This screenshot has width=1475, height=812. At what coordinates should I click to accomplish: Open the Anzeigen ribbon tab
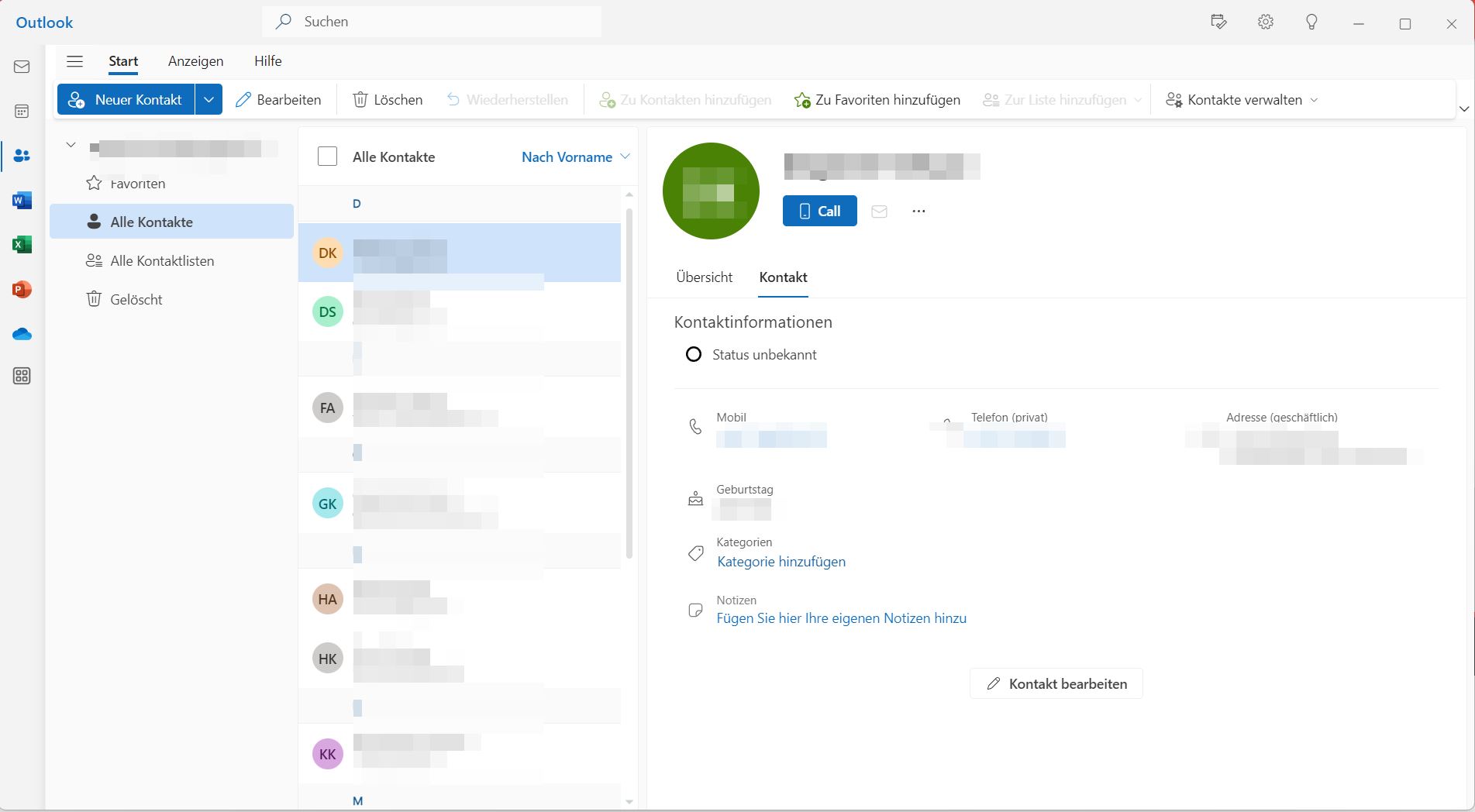coord(195,61)
